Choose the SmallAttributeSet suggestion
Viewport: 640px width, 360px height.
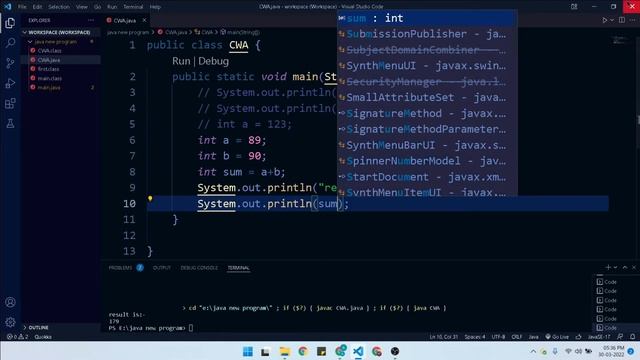click(427, 98)
